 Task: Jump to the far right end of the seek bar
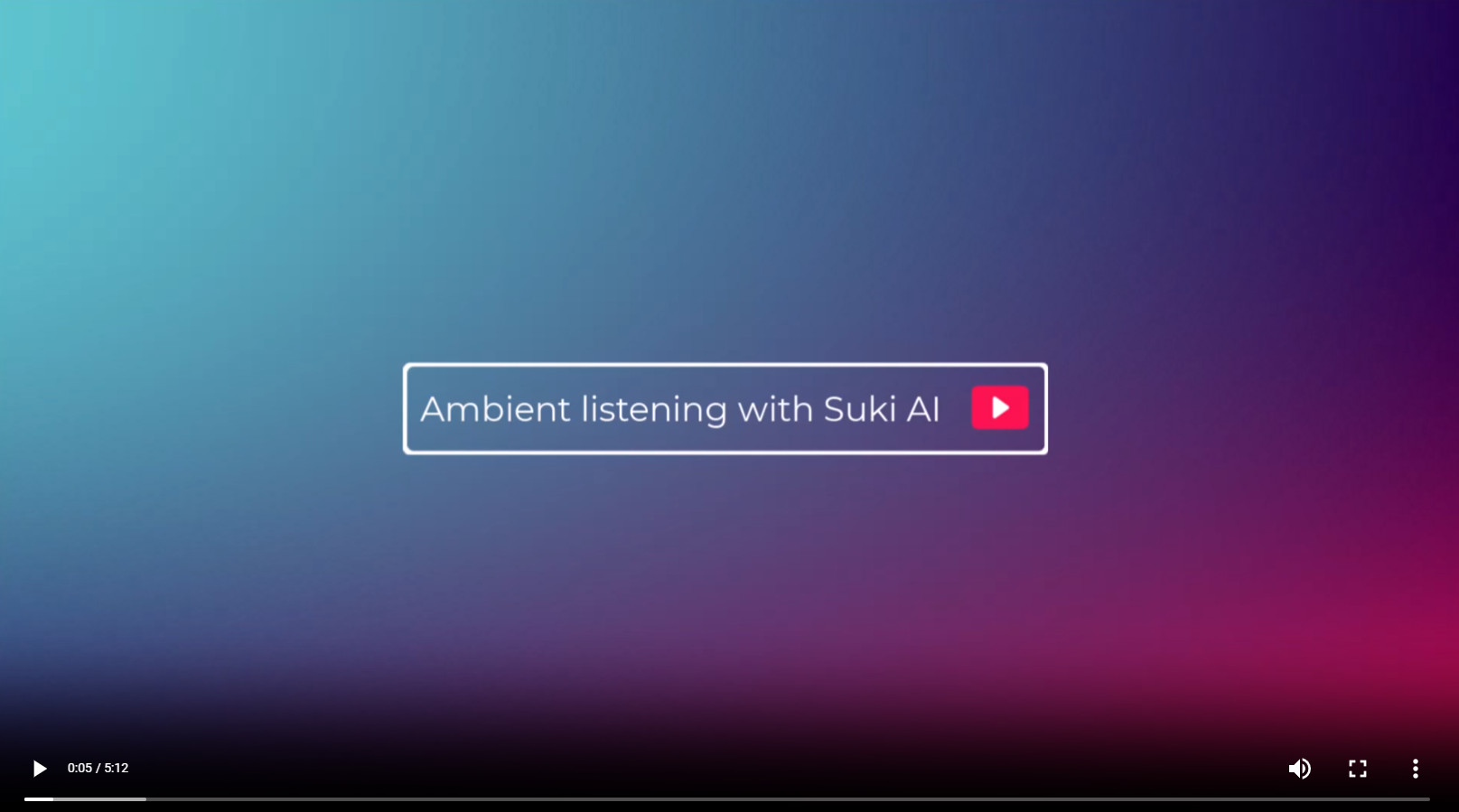(x=1428, y=799)
